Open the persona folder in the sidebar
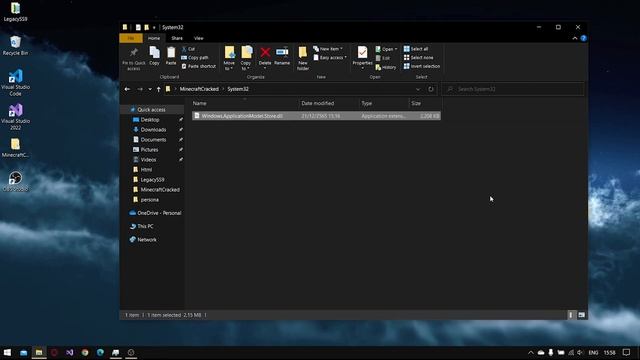Screen dimensions: 640x360 [x=149, y=200]
